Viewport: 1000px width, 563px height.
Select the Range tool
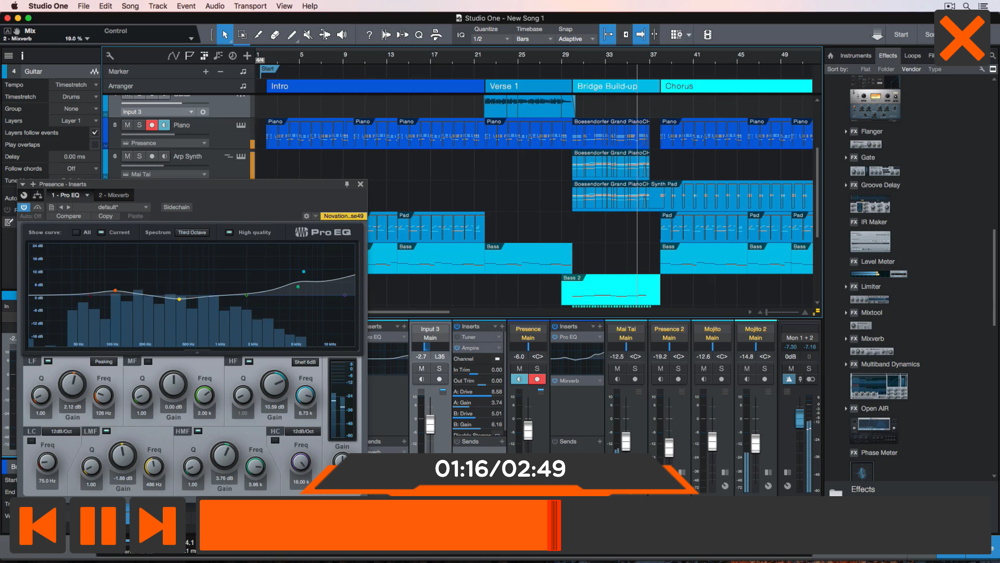coord(242,35)
